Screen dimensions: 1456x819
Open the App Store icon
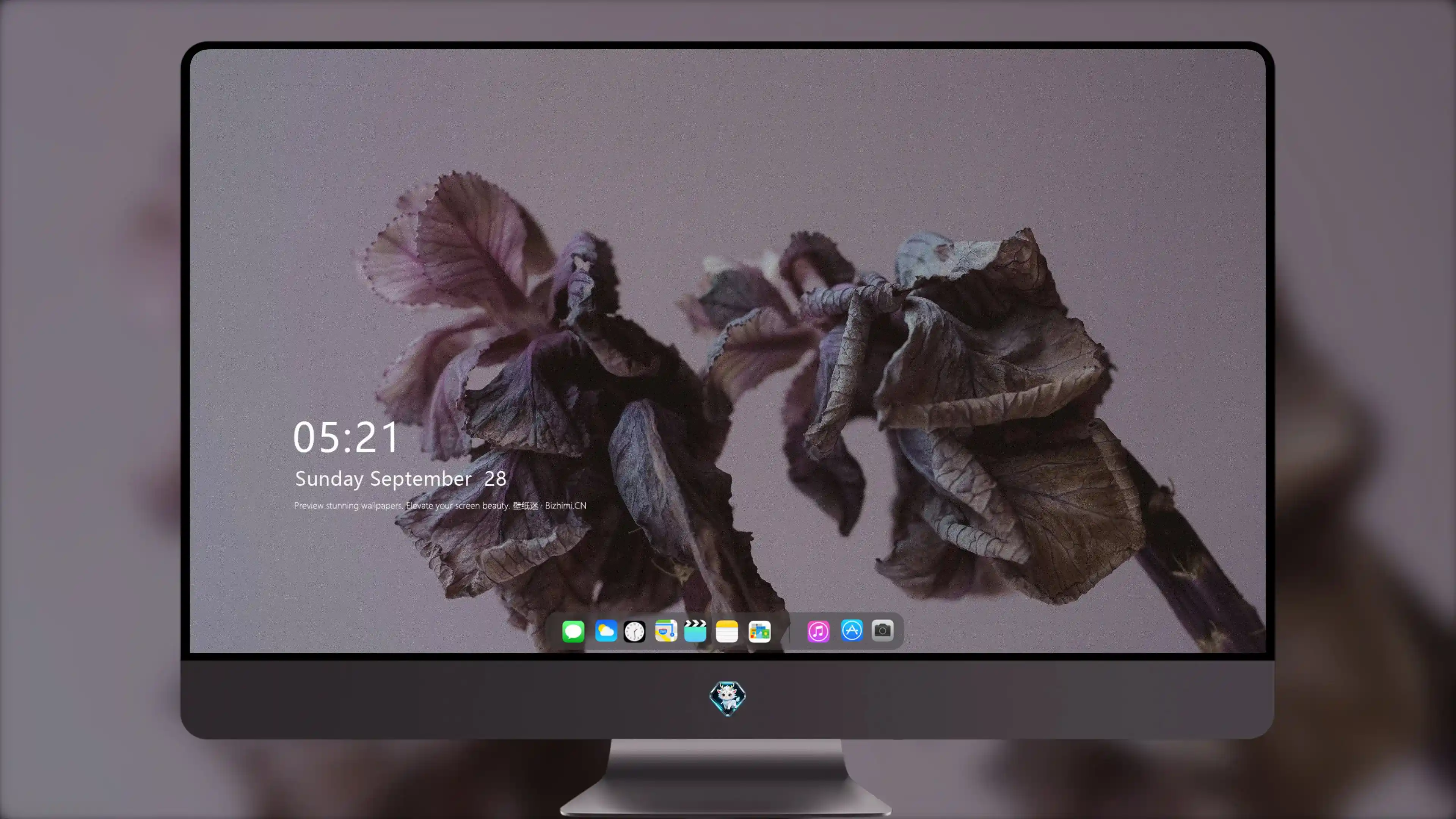852,630
